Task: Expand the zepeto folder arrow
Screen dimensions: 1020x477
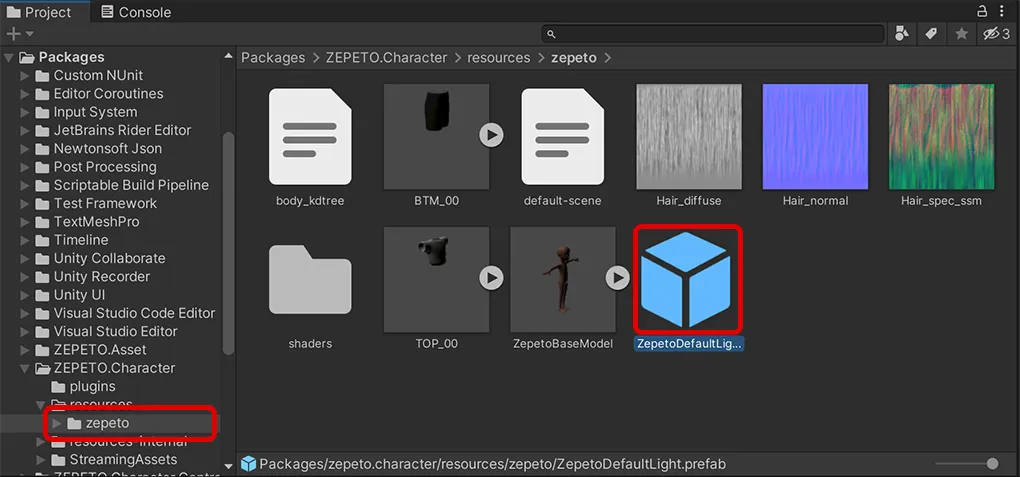Action: pos(57,424)
